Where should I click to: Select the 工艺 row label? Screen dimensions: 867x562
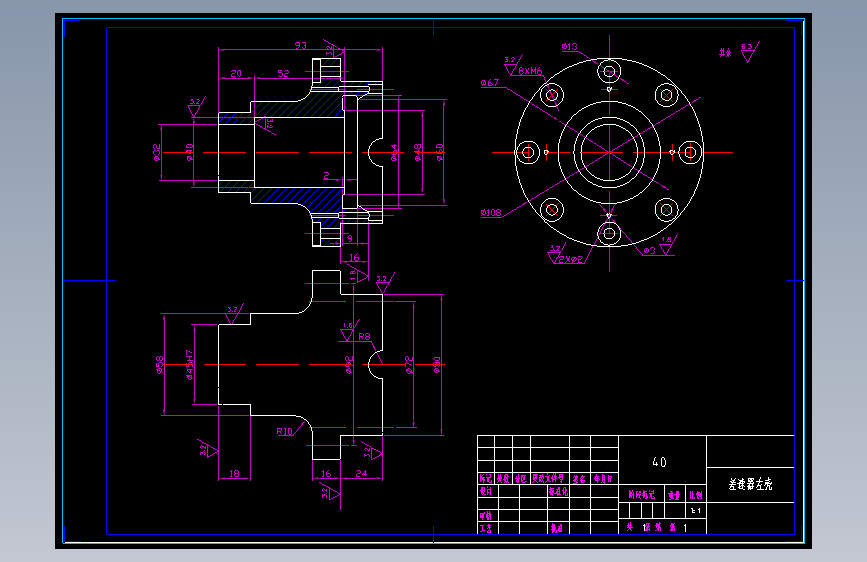click(485, 528)
